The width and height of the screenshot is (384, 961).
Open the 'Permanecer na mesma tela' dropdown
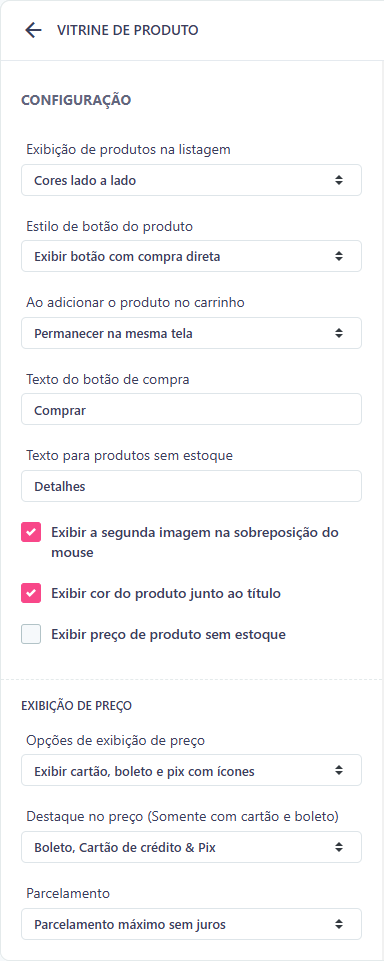click(191, 333)
